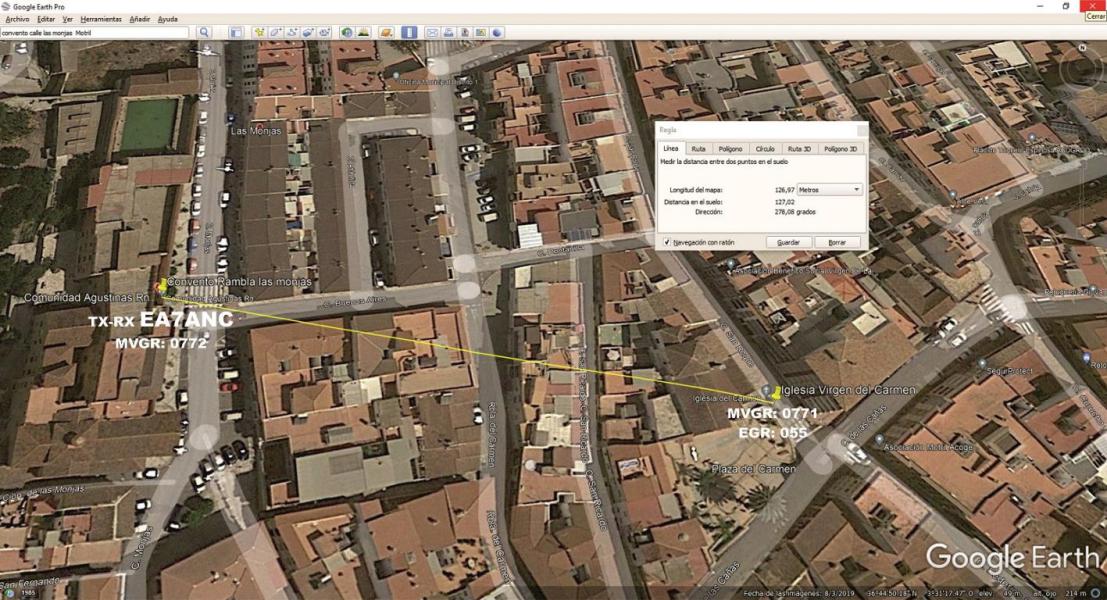
Task: Toggle the sidebar panel visibility
Action: 237,32
